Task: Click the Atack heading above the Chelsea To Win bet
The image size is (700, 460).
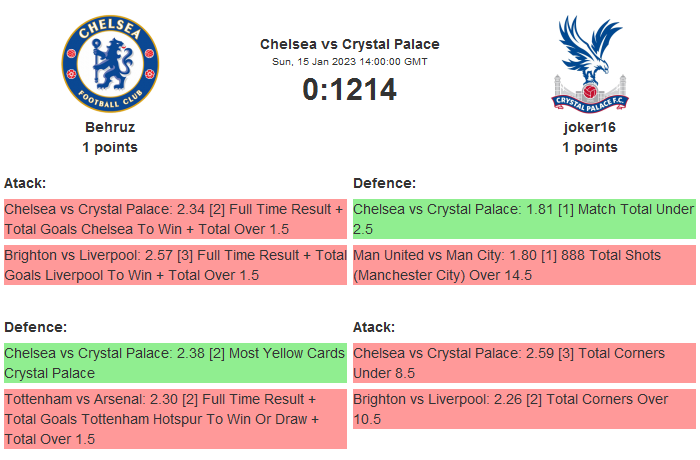Action: click(x=25, y=183)
